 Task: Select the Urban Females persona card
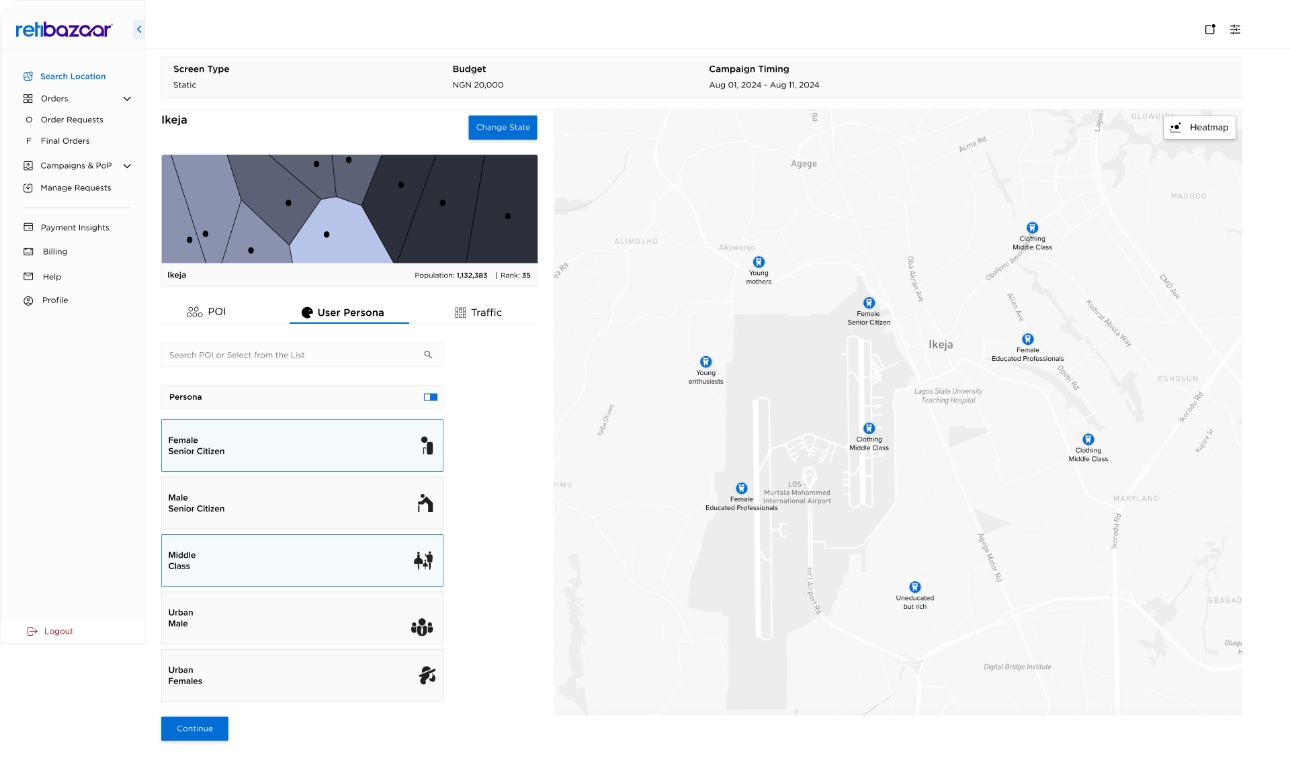(x=302, y=675)
